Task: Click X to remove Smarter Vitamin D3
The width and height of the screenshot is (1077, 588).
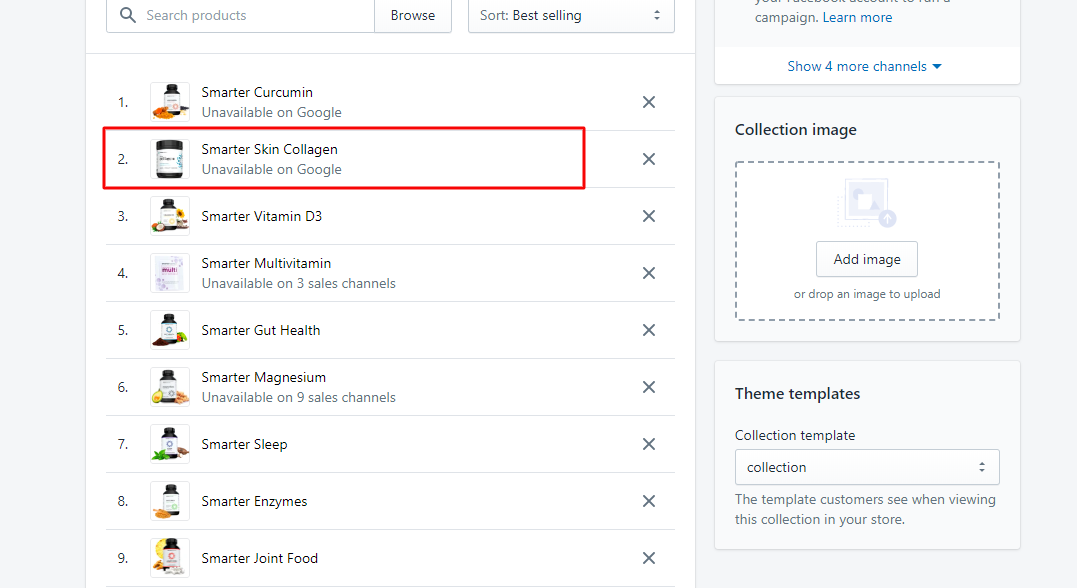Action: click(648, 216)
